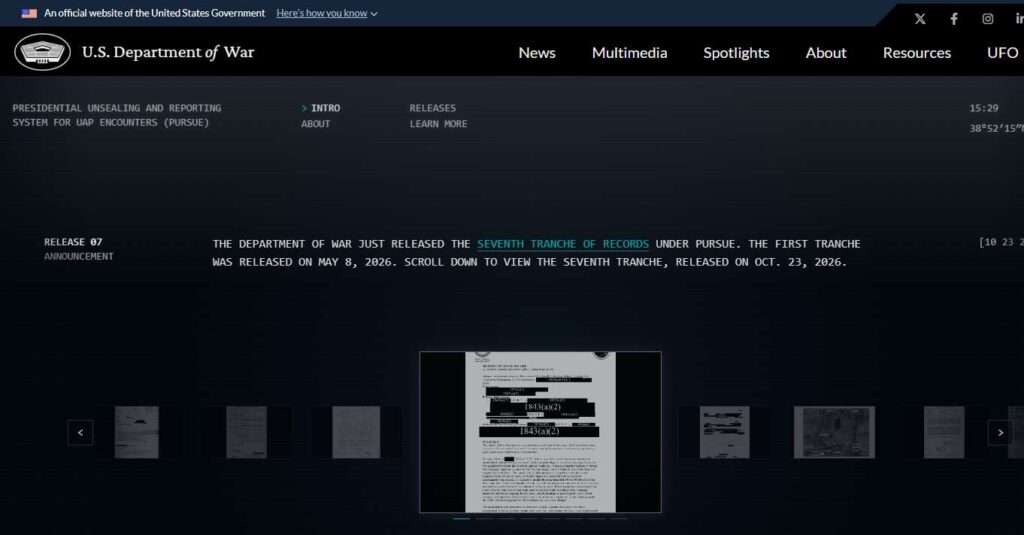Screen dimensions: 1024x535
Task: Click the last carousel indicator dash
Action: click(619, 519)
